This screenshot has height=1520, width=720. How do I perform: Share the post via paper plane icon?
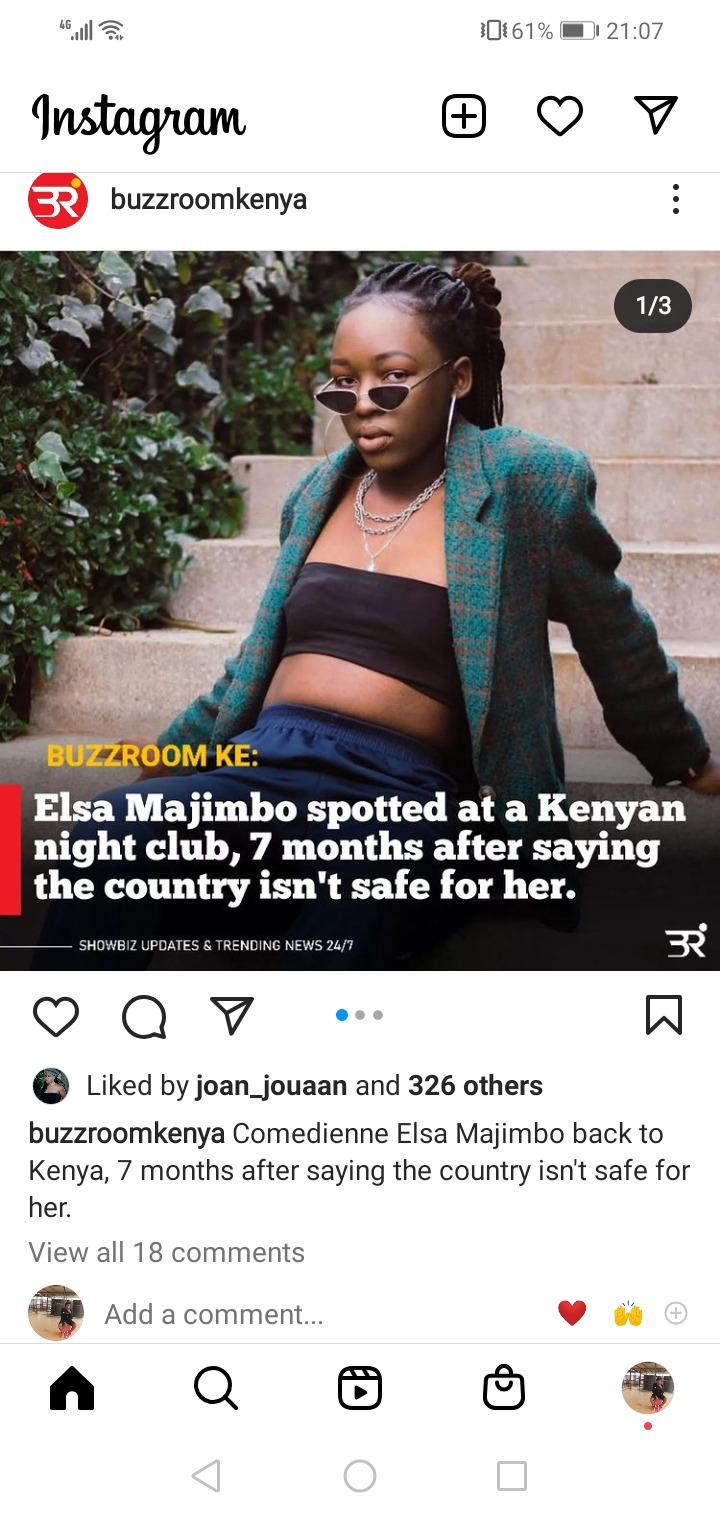[232, 1015]
